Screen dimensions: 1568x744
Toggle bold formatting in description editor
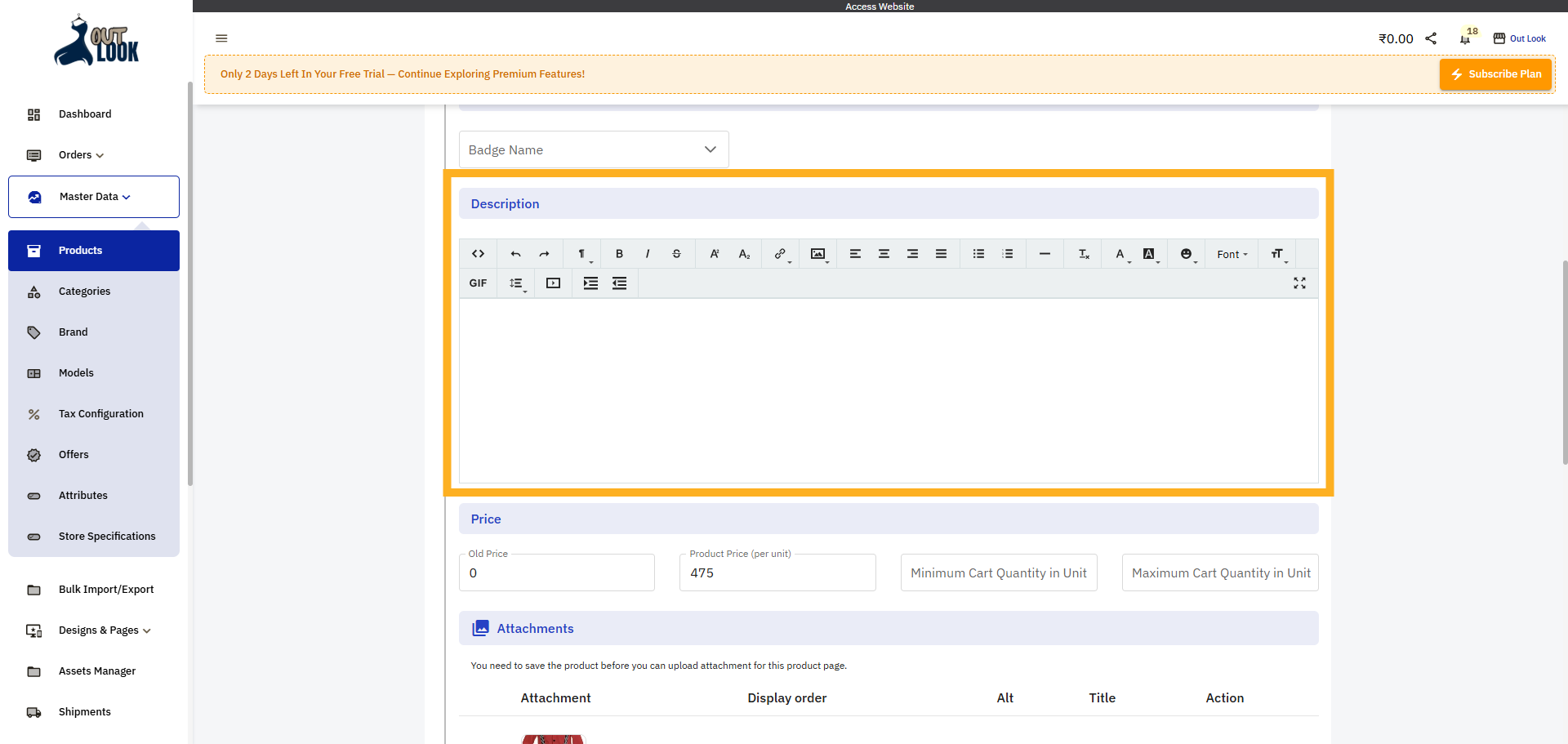pos(619,254)
